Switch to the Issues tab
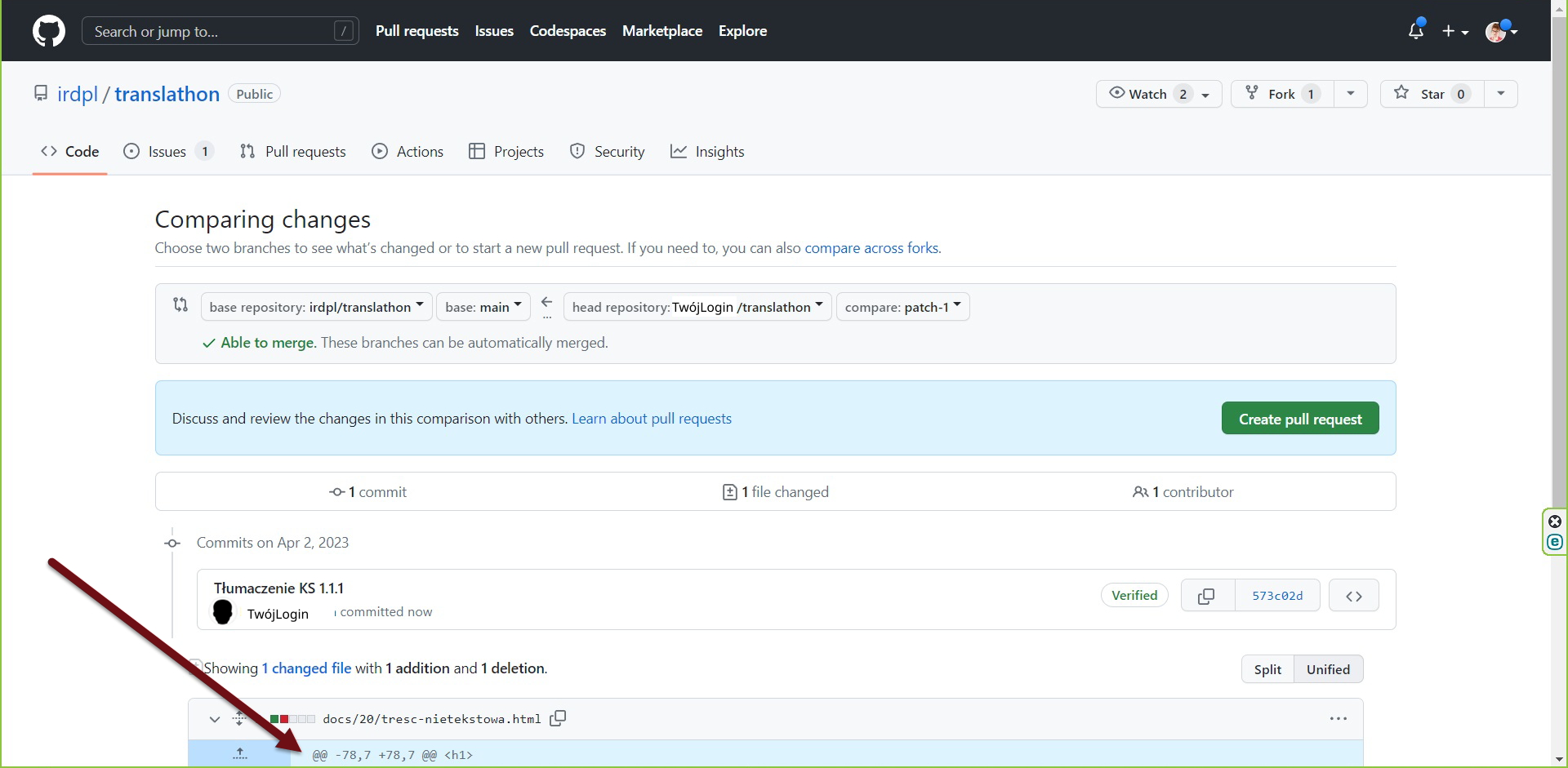The image size is (1568, 768). pos(168,152)
